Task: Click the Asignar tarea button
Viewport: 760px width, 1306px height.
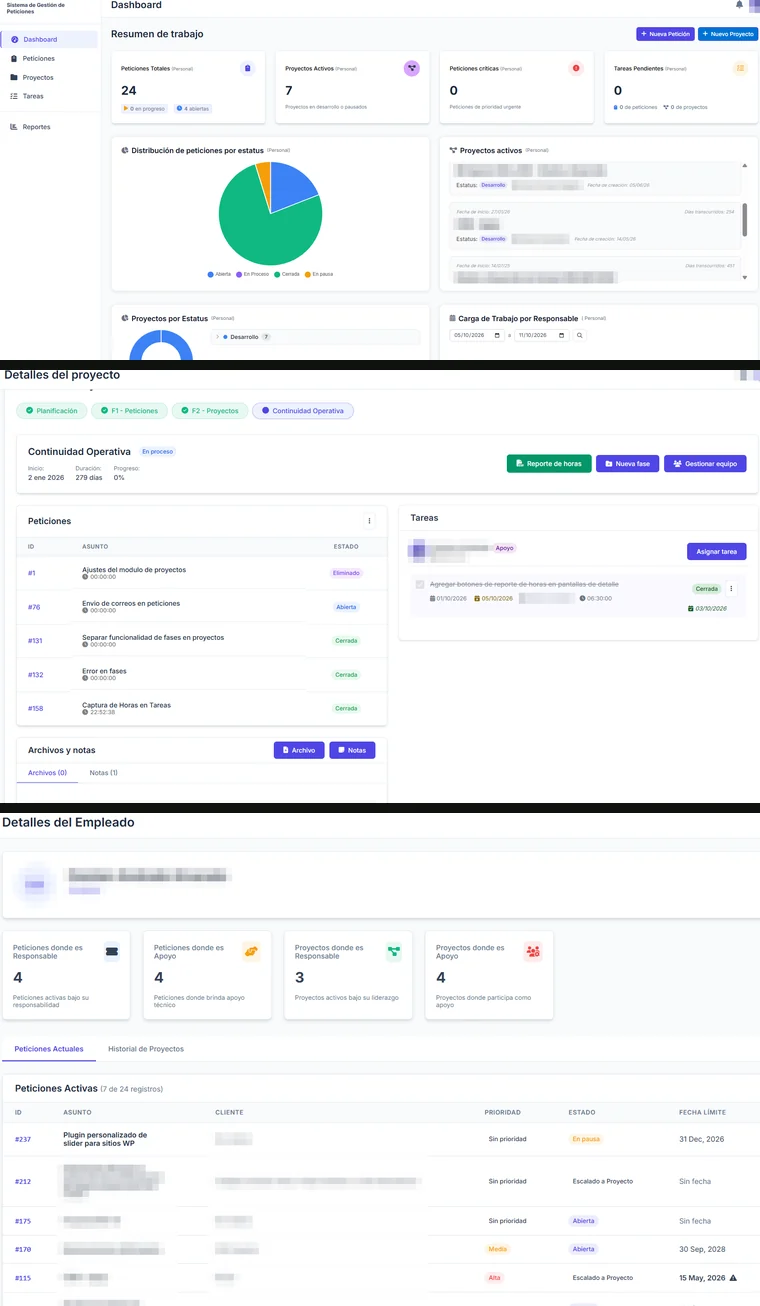Action: 717,551
